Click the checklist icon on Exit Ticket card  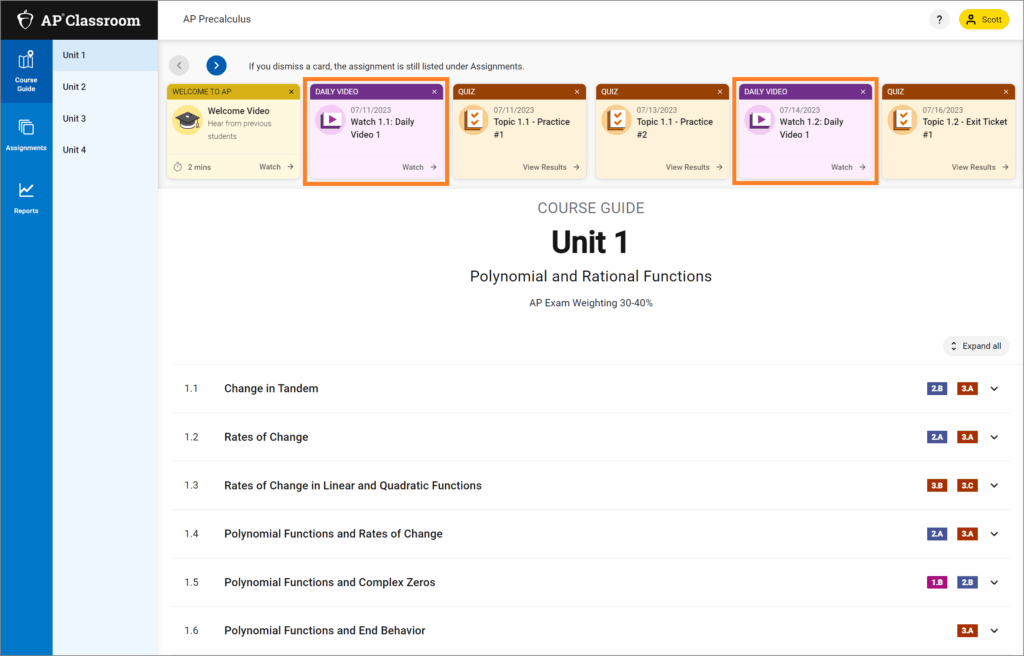pyautogui.click(x=903, y=120)
